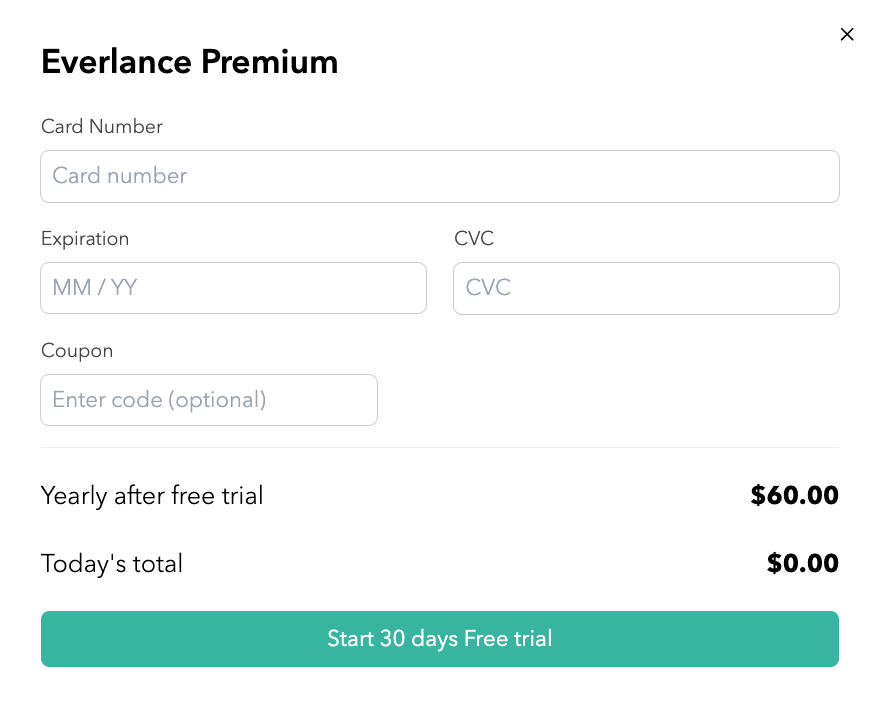Select the CVC security code field

point(646,288)
